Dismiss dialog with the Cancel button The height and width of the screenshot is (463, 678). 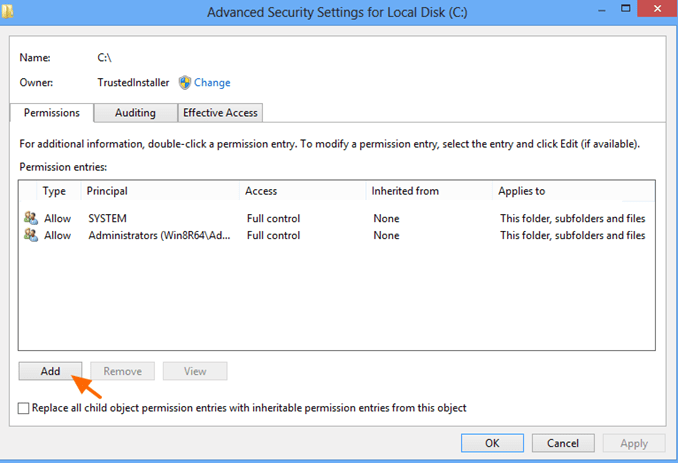click(563, 443)
